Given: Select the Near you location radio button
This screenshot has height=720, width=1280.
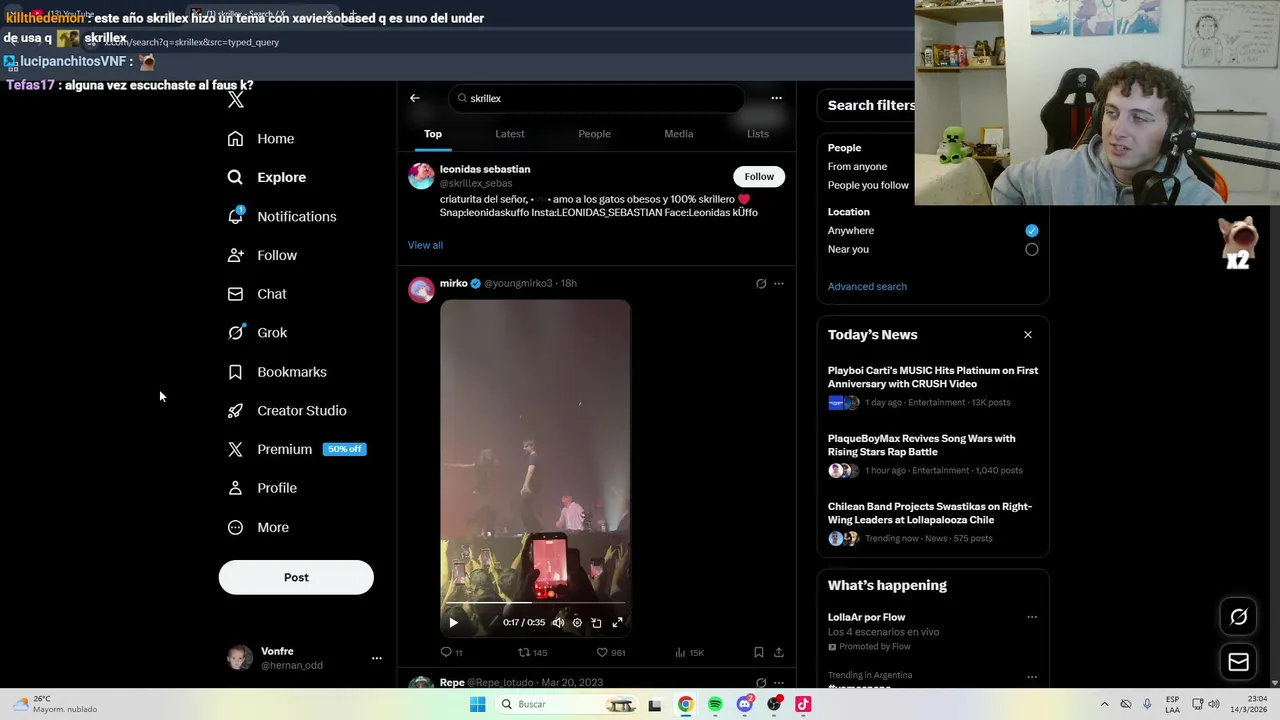Looking at the screenshot, I should tap(1032, 249).
